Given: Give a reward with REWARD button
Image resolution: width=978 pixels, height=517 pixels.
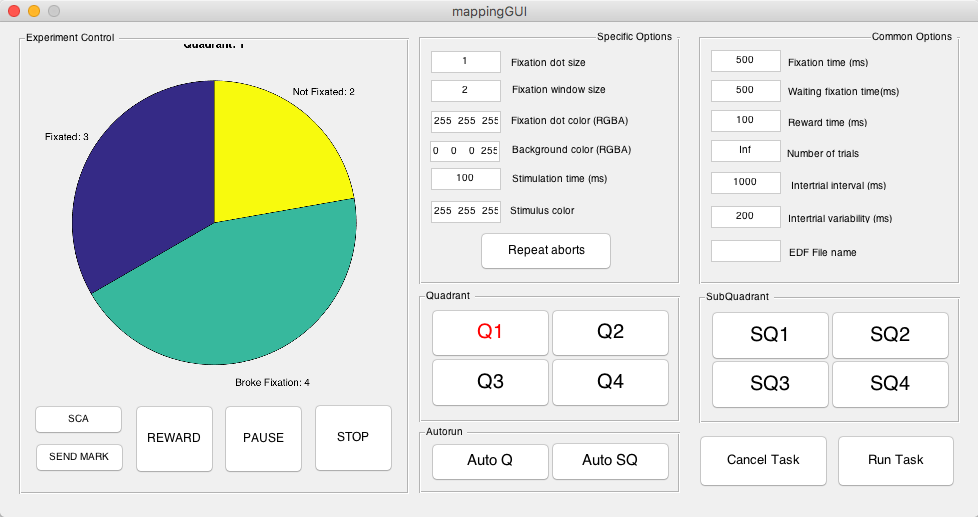Looking at the screenshot, I should pyautogui.click(x=174, y=438).
